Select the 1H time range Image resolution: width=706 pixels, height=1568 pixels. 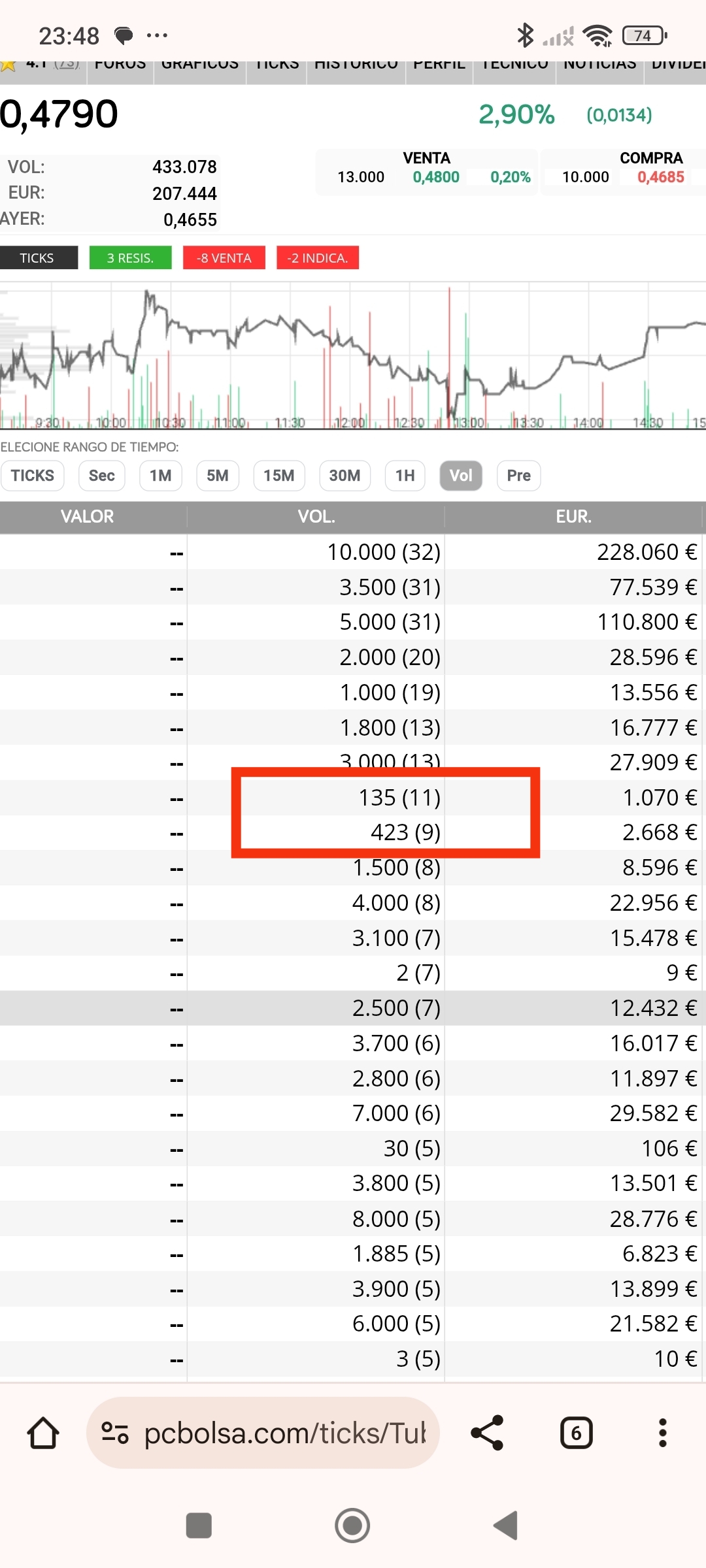405,476
